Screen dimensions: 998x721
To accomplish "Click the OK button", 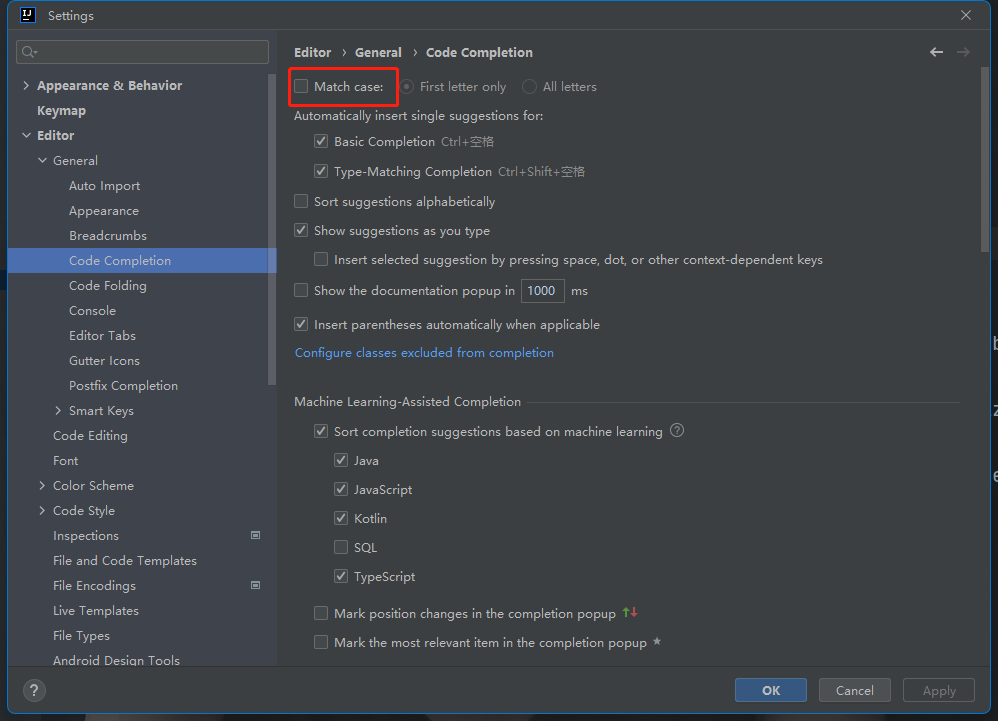I will (x=771, y=690).
